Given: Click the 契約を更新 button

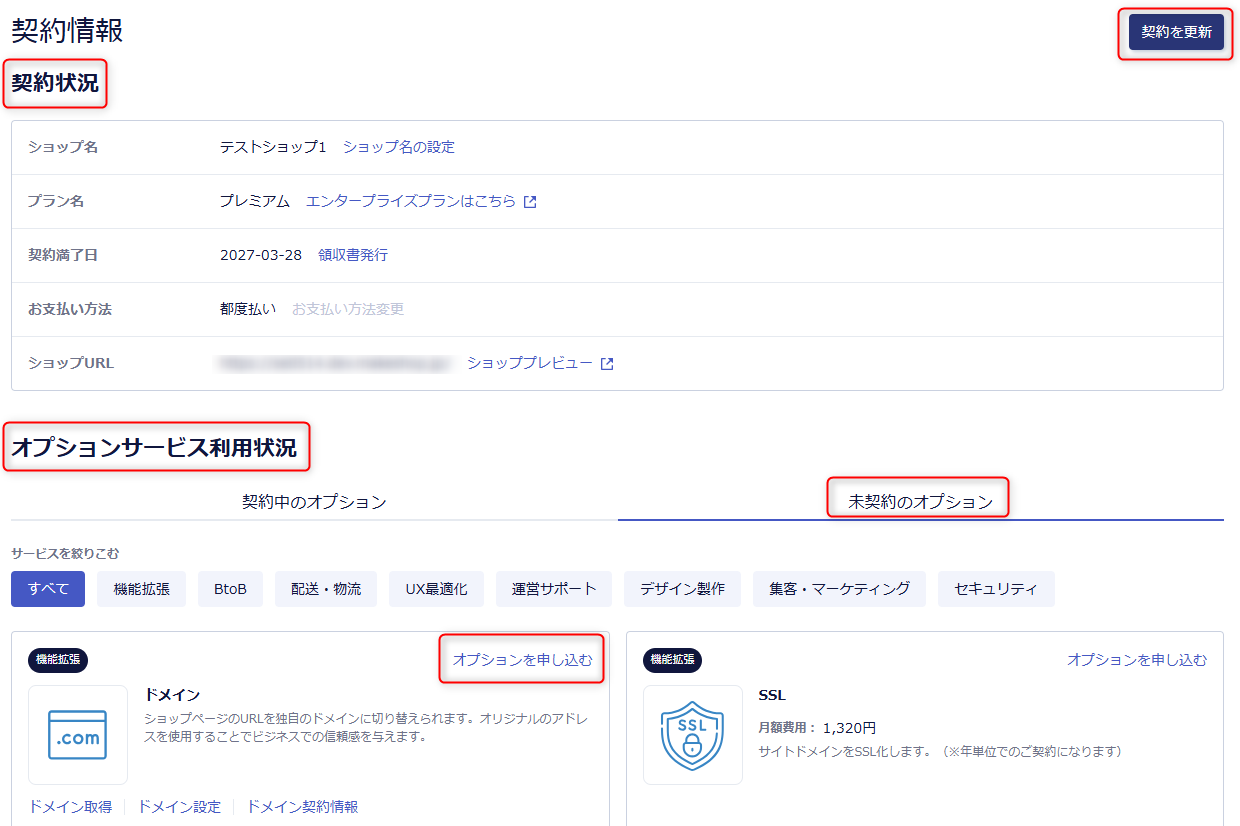Looking at the screenshot, I should (x=1176, y=32).
